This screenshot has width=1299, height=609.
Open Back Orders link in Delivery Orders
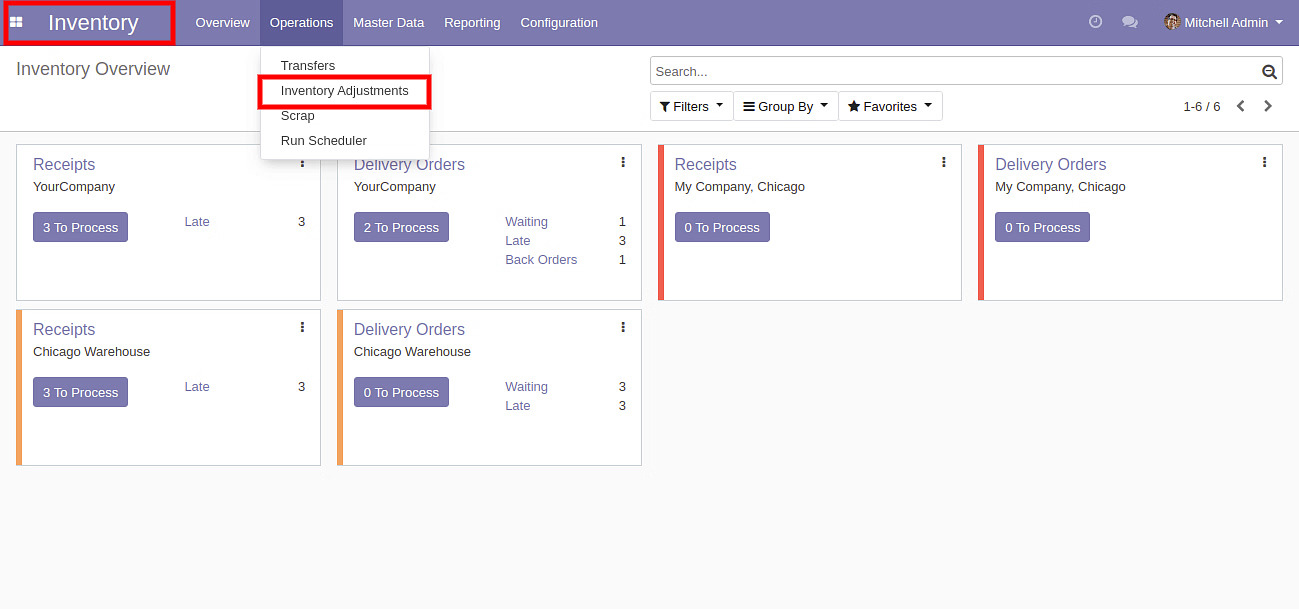point(541,260)
